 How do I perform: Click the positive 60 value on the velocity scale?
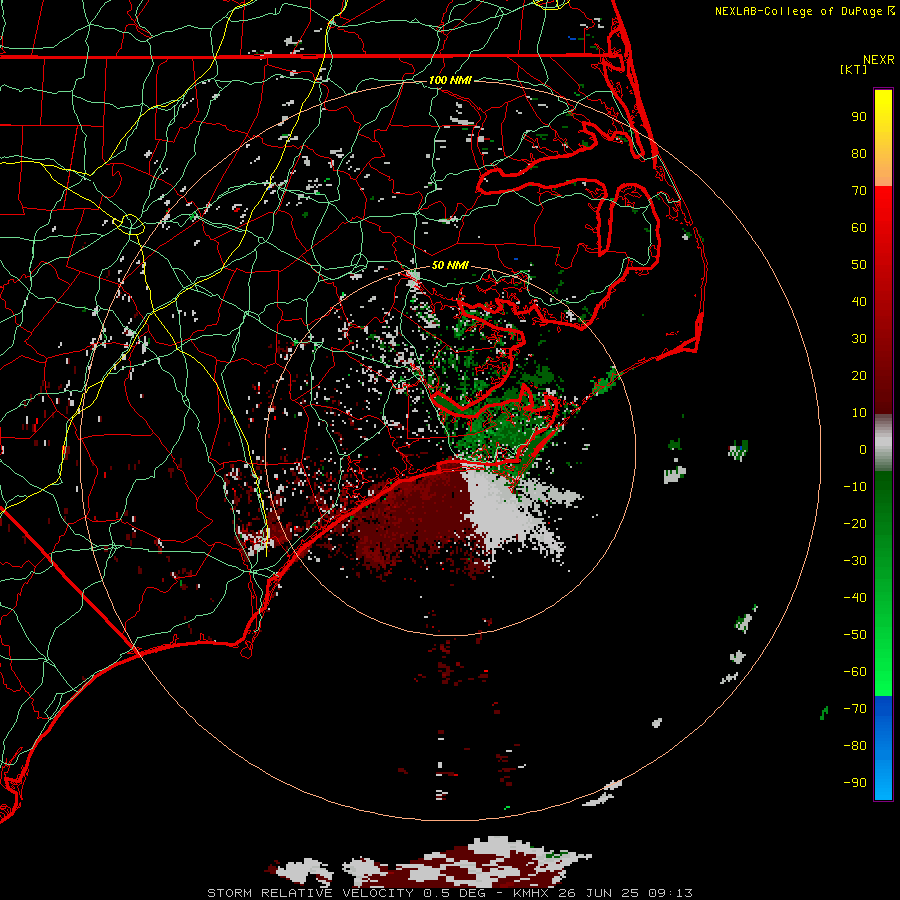tap(859, 227)
